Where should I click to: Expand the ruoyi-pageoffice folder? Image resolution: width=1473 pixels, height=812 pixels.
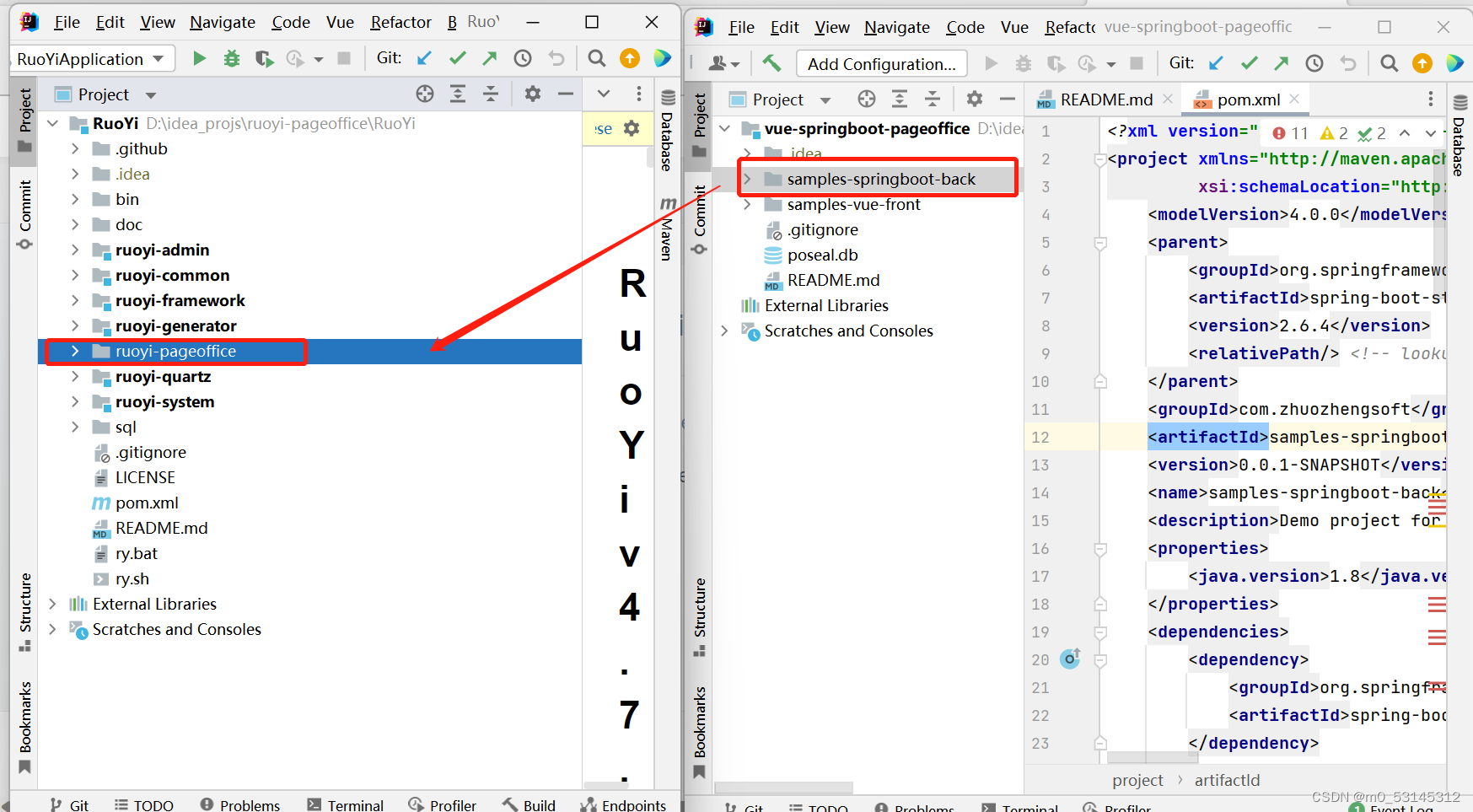coord(75,351)
